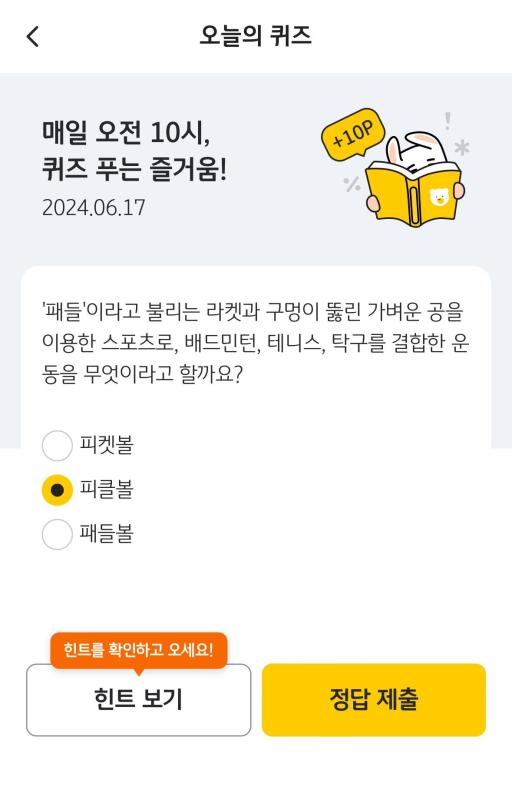Screen dimensions: 512x800
Task: Tap the gray asterisk decoration near the rabbit
Action: pos(462,148)
